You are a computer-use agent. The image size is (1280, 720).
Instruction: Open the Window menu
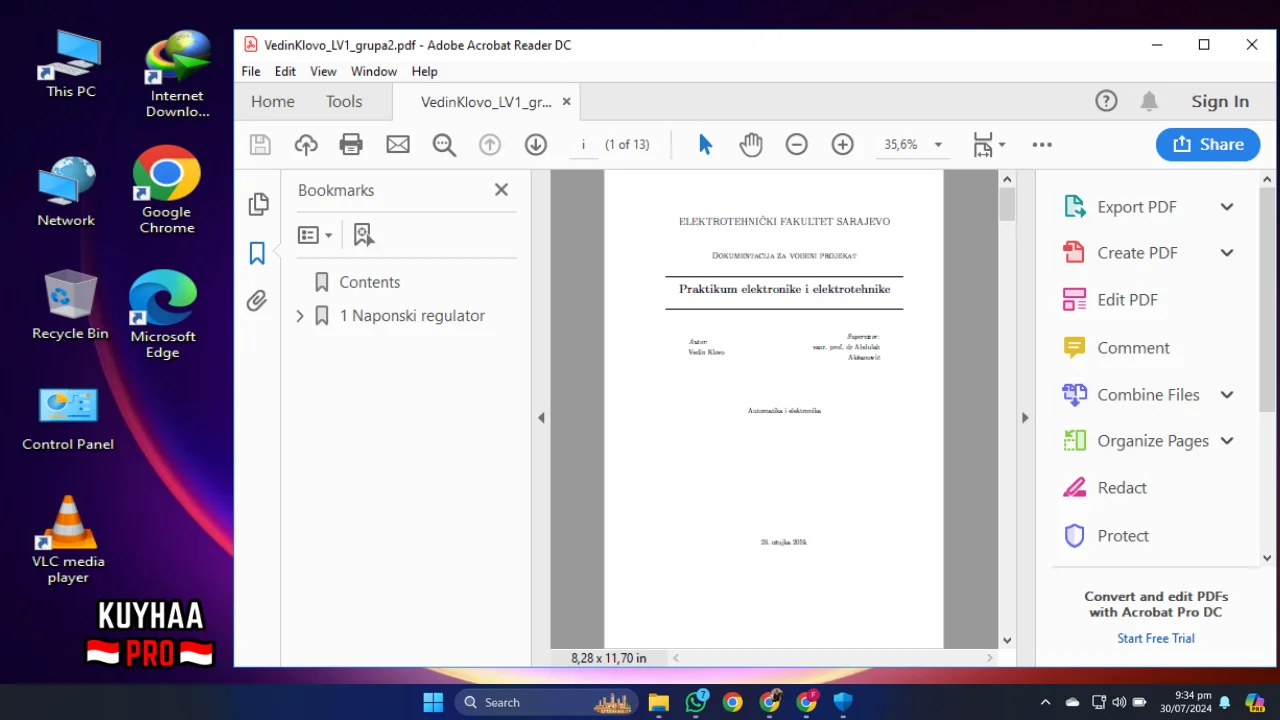point(374,71)
